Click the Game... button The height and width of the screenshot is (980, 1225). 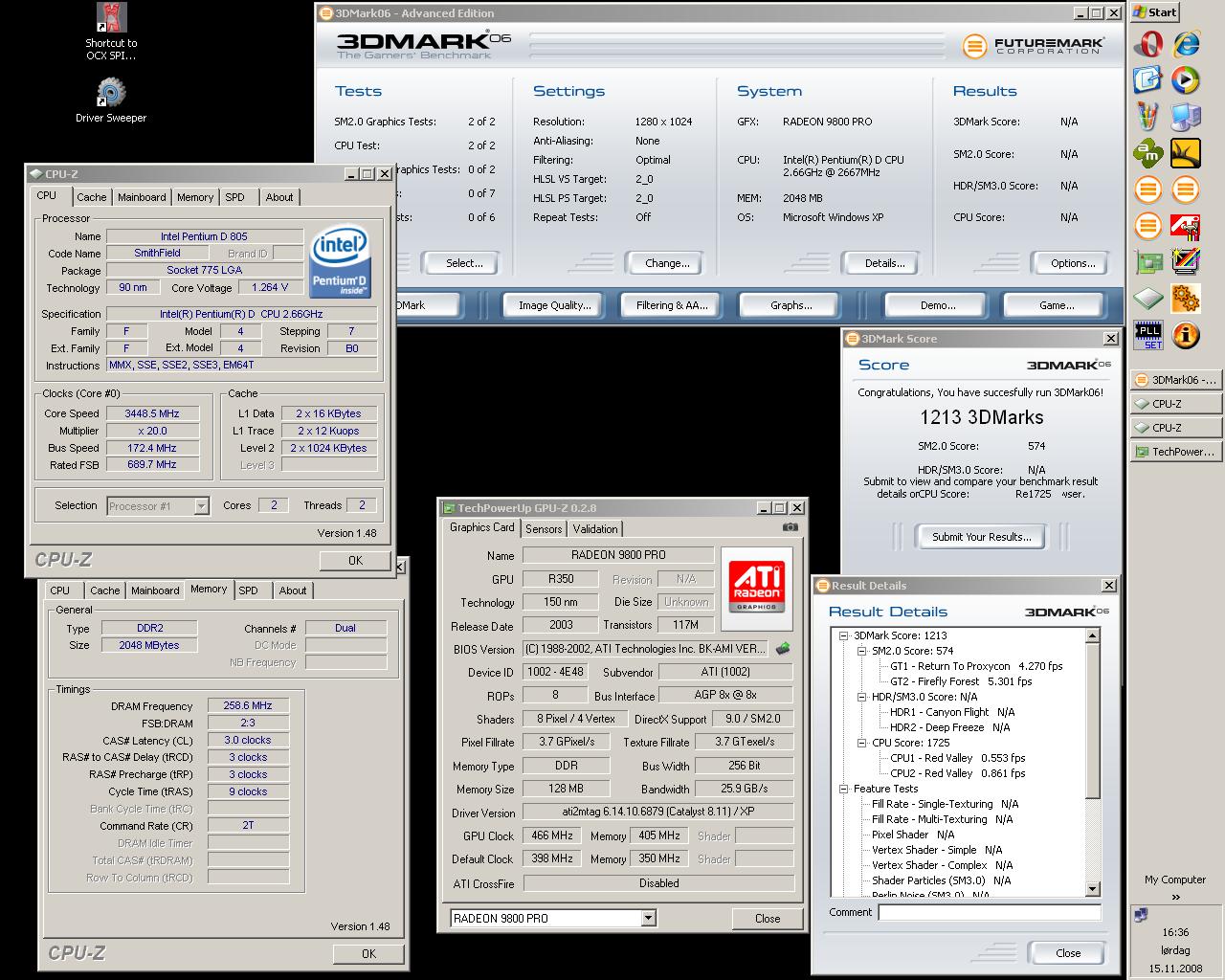[x=1057, y=305]
